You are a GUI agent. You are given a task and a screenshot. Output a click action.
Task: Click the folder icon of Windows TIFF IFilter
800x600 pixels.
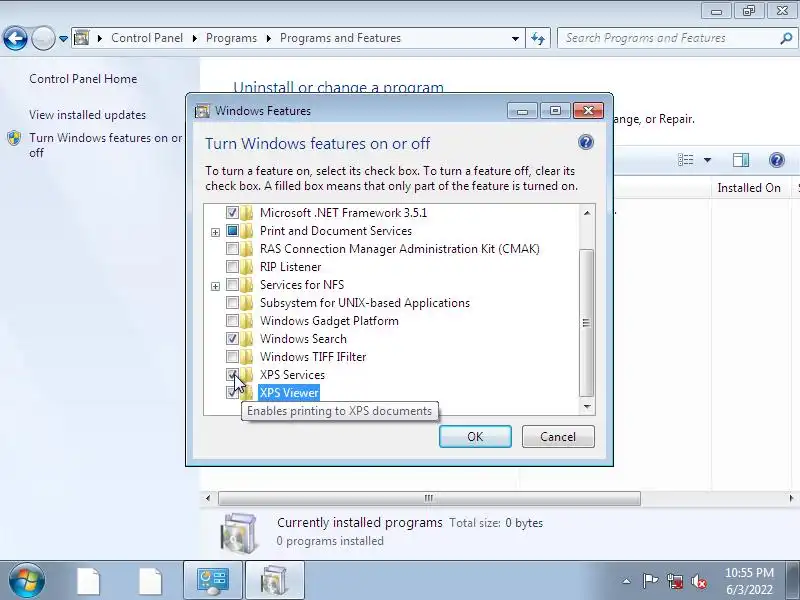point(247,356)
